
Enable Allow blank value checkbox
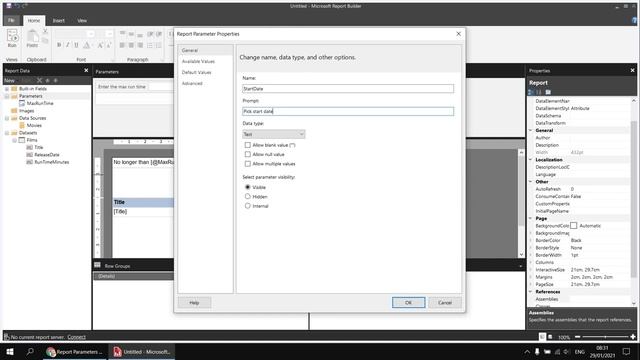tap(247, 145)
